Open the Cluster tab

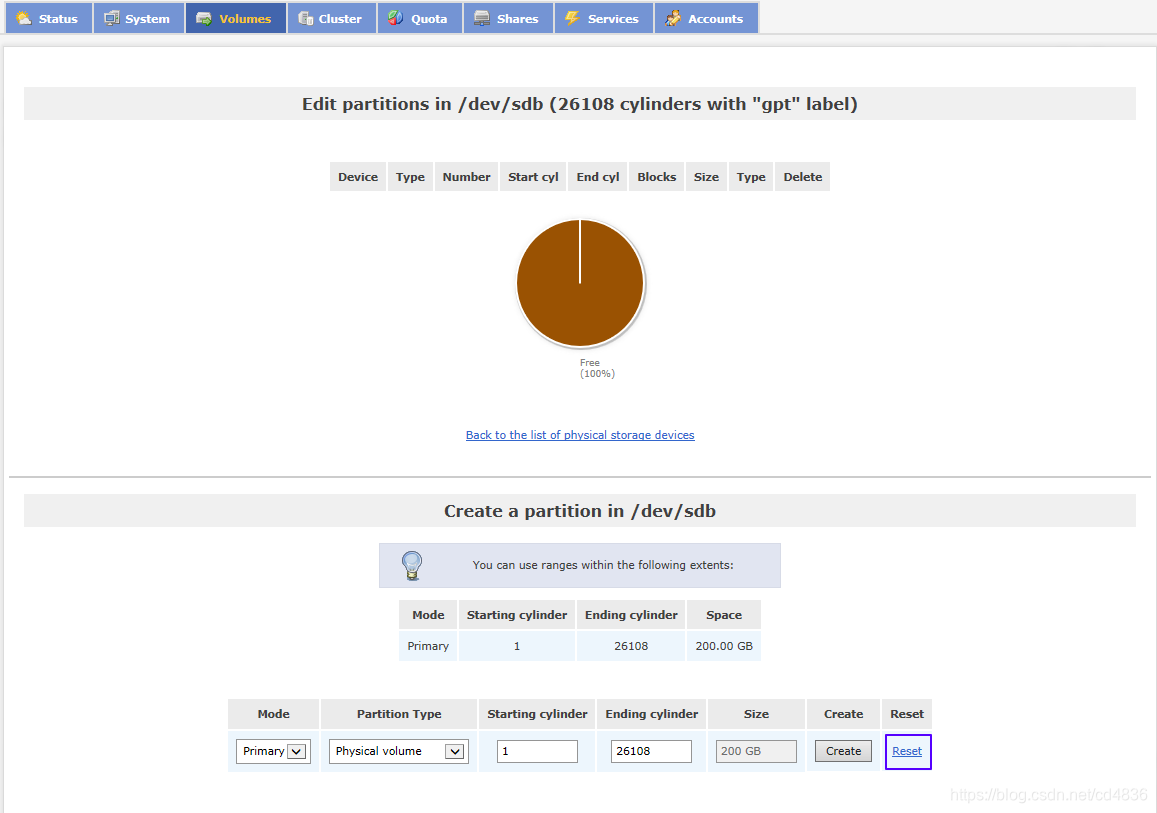point(331,18)
